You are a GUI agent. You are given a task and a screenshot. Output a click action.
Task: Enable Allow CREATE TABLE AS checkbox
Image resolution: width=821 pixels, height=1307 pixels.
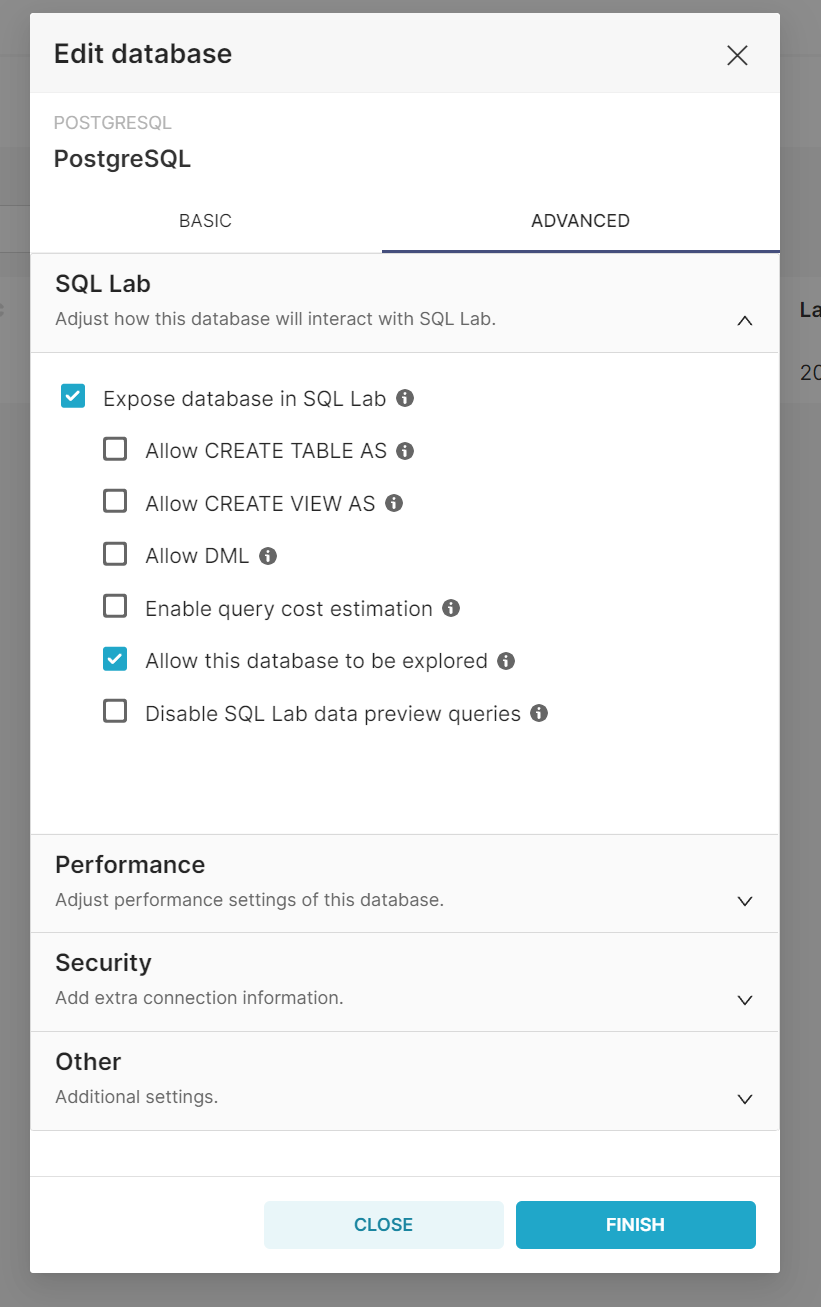point(115,450)
